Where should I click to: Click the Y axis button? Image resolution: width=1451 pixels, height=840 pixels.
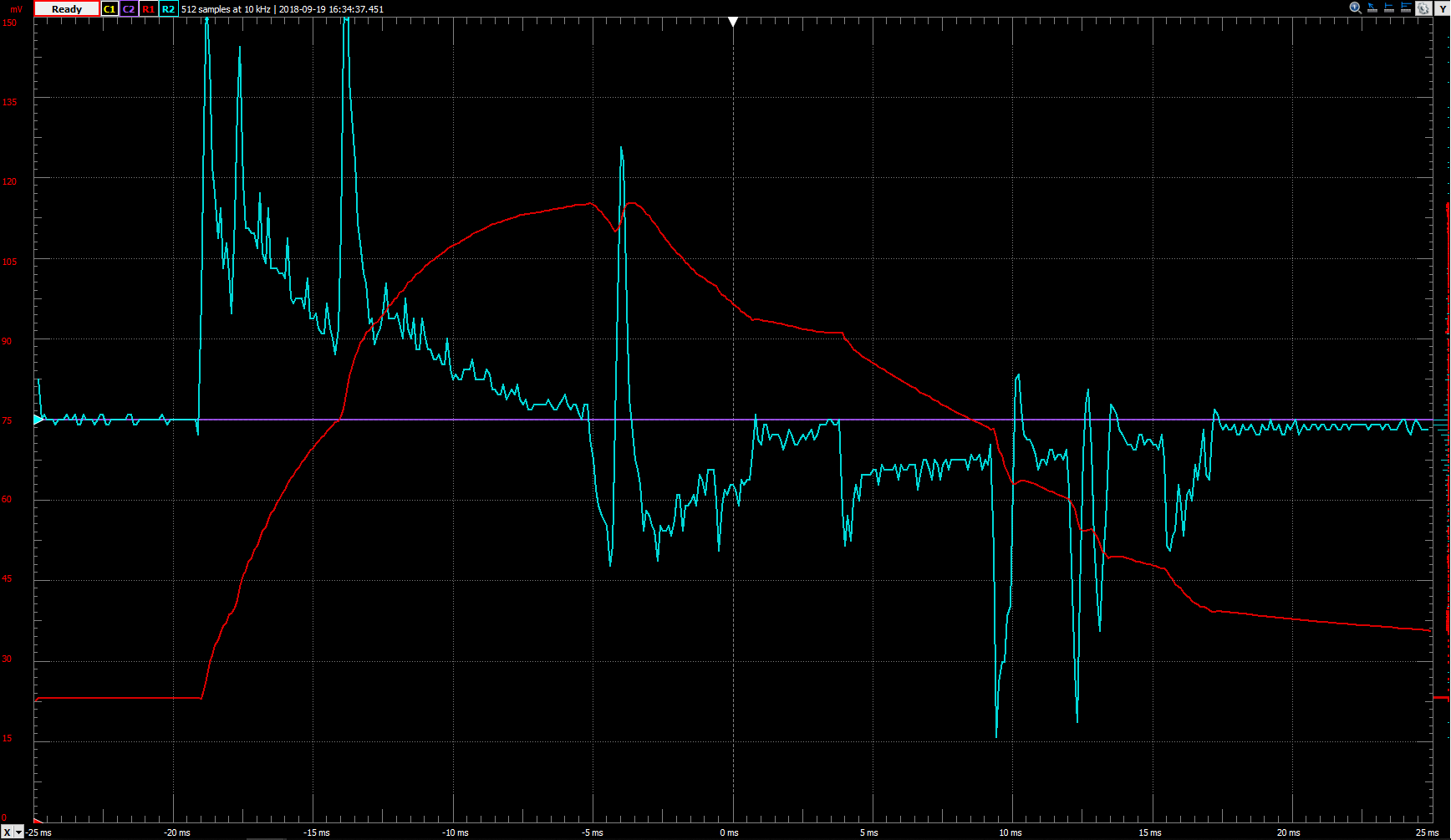(x=1443, y=8)
